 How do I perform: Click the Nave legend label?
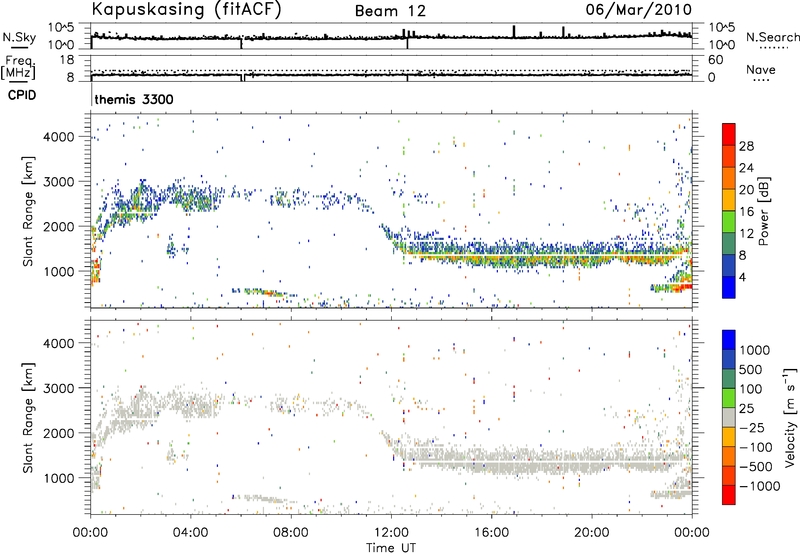point(761,69)
